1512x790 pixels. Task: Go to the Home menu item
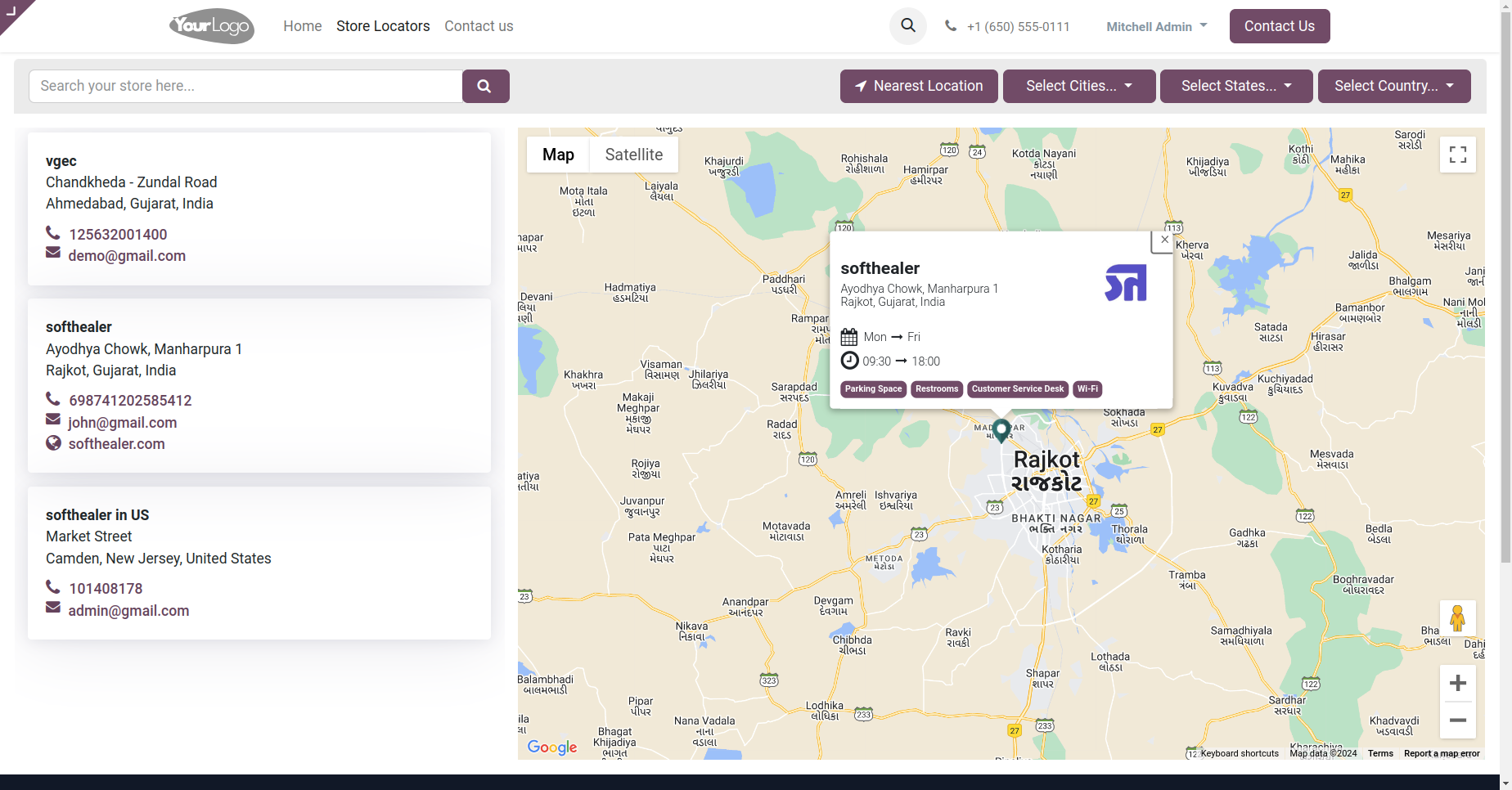(303, 26)
